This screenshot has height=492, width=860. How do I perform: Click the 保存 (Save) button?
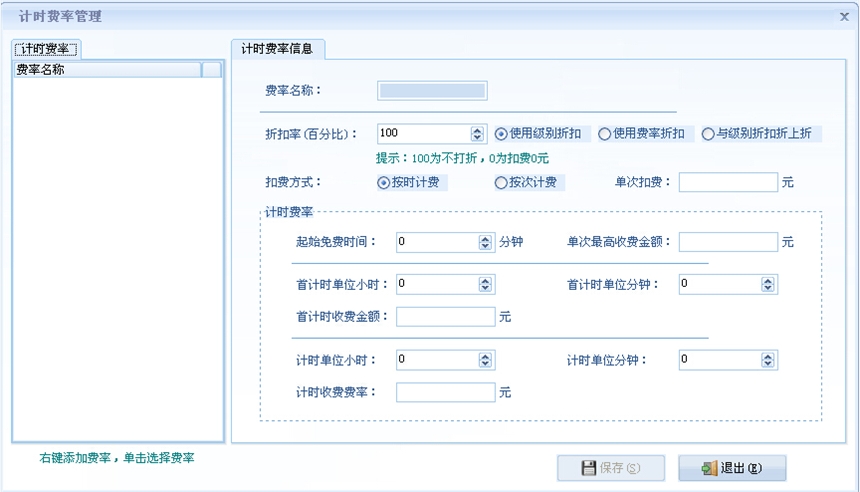611,468
